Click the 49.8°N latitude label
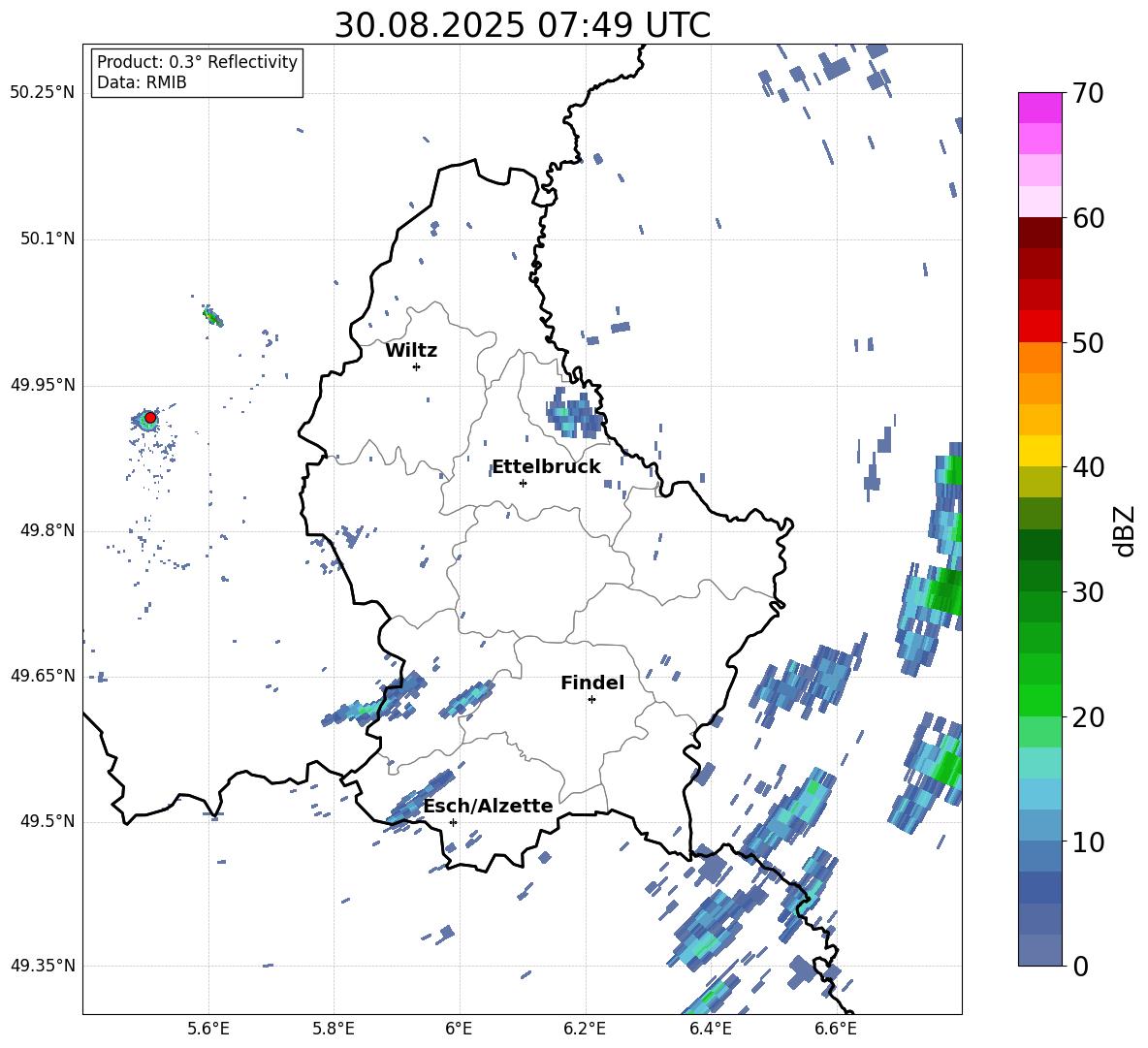This screenshot has width=1148, height=1048. [47, 530]
